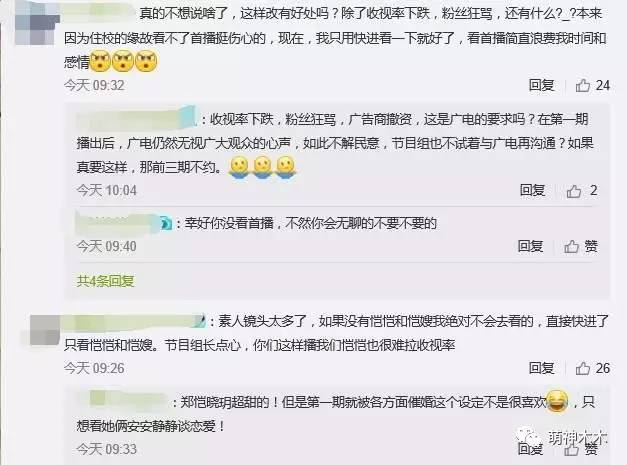
Task: Click 回复 on the 09:26 comment
Action: point(541,368)
